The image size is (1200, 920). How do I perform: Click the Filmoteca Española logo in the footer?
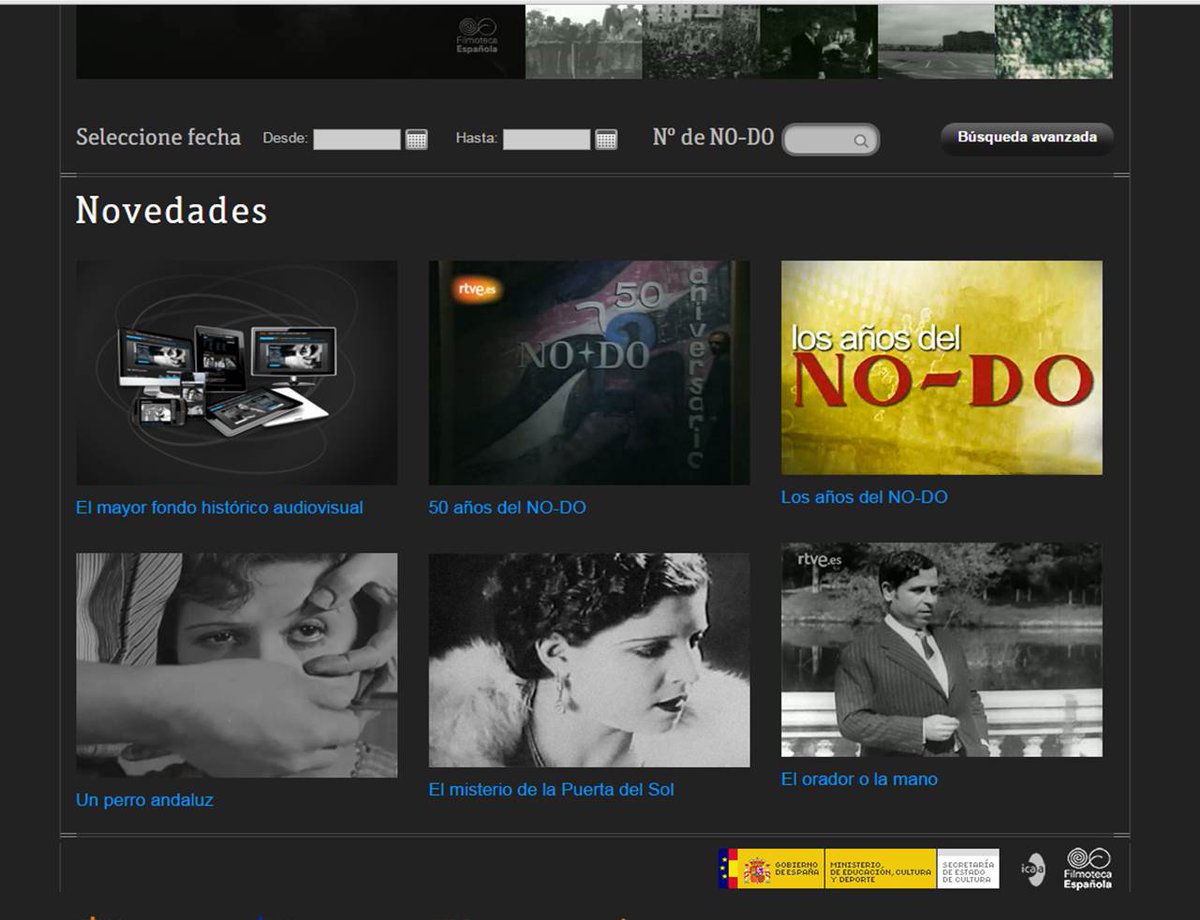point(1088,868)
